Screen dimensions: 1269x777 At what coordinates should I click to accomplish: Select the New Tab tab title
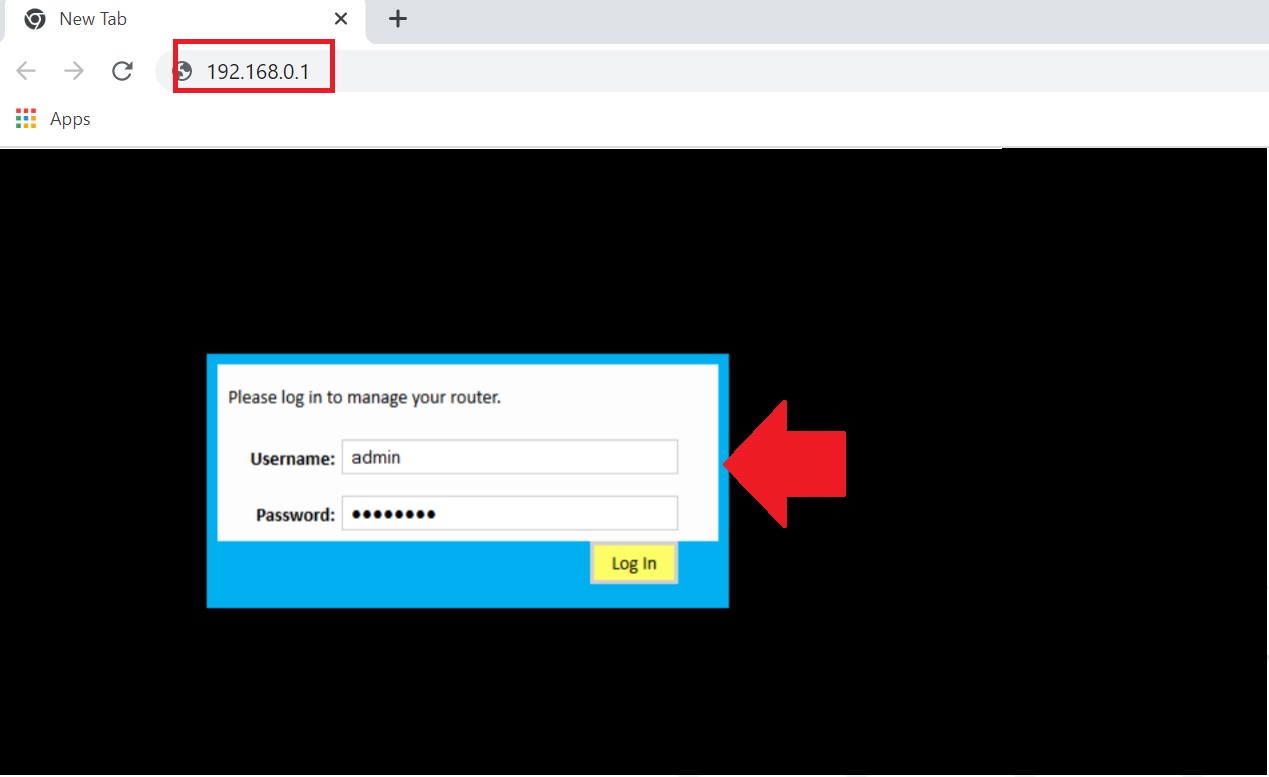click(x=93, y=19)
